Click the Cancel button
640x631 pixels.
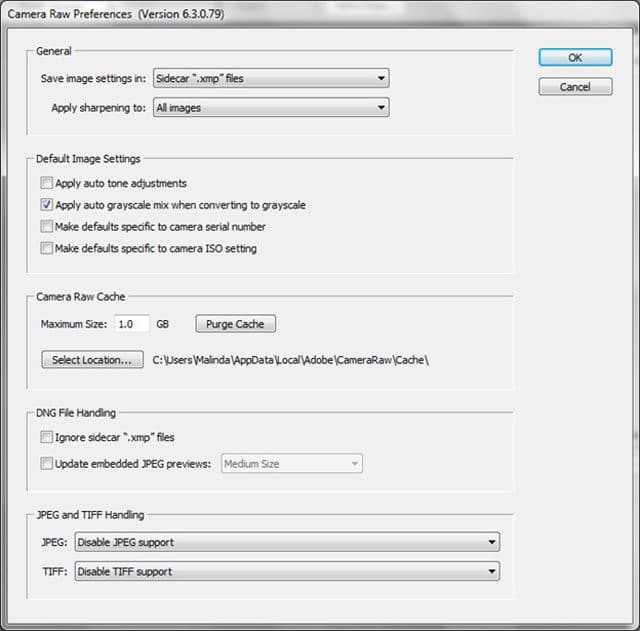click(x=575, y=87)
